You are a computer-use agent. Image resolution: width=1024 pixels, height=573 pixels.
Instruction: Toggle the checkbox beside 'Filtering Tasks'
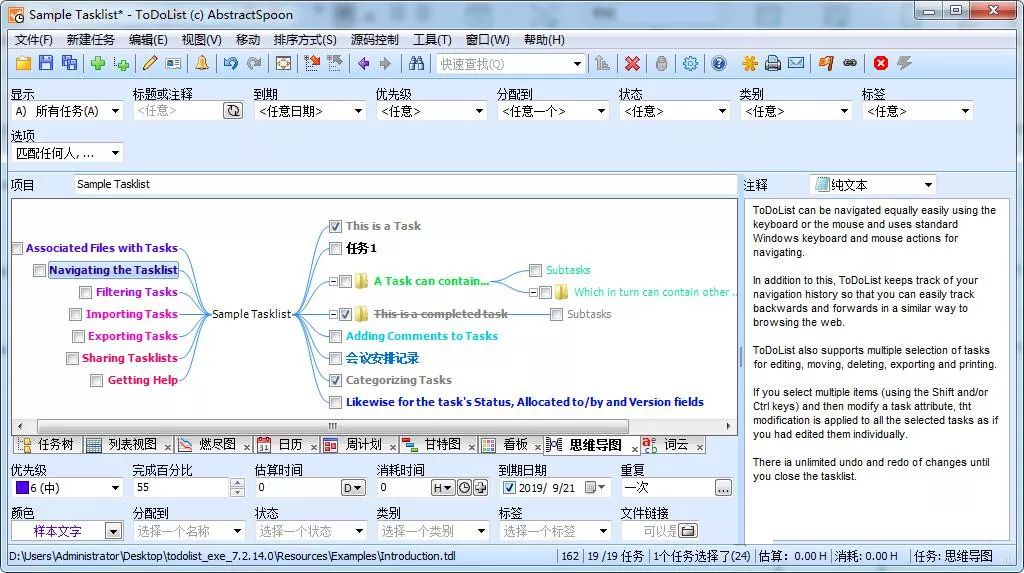coord(86,293)
